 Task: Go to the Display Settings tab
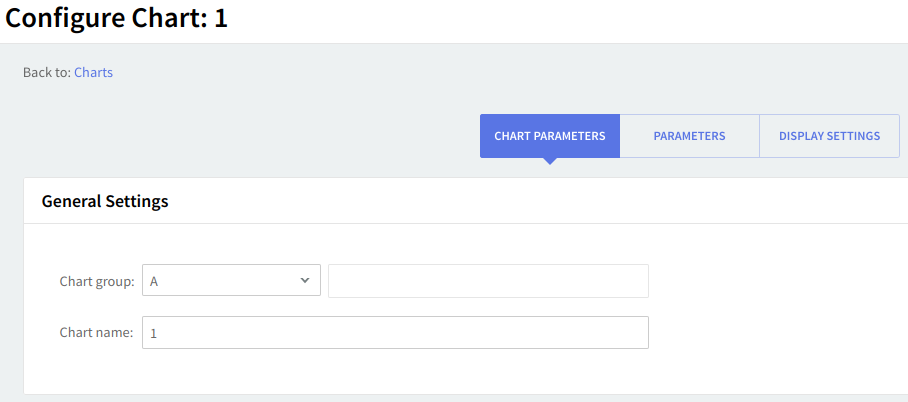coord(829,136)
